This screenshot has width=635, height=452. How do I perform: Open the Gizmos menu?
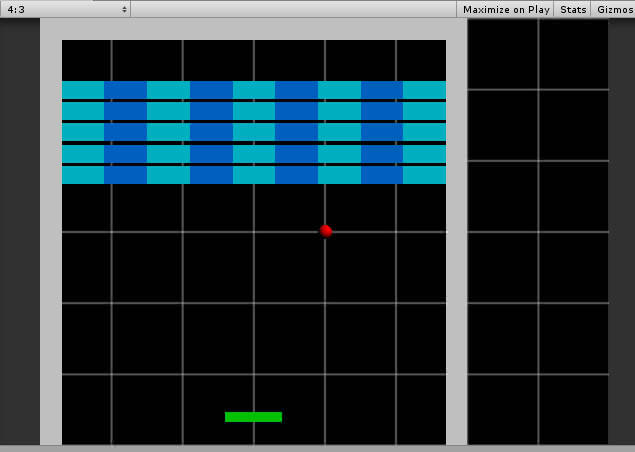coord(614,9)
